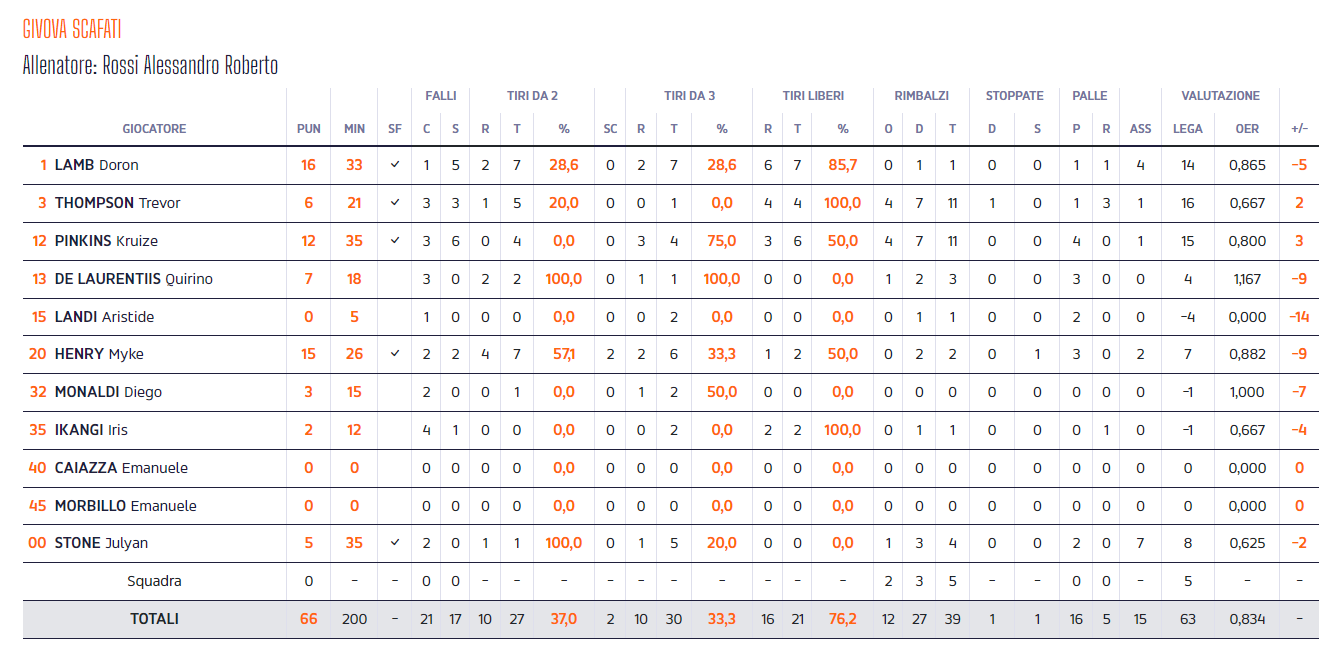
Task: Click the OER column header
Action: pyautogui.click(x=1247, y=129)
